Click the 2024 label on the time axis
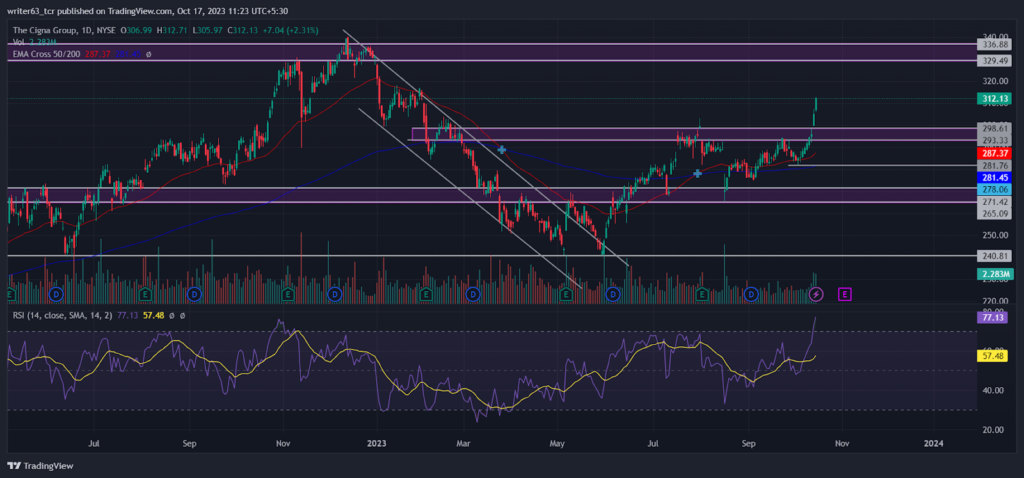 click(x=933, y=443)
